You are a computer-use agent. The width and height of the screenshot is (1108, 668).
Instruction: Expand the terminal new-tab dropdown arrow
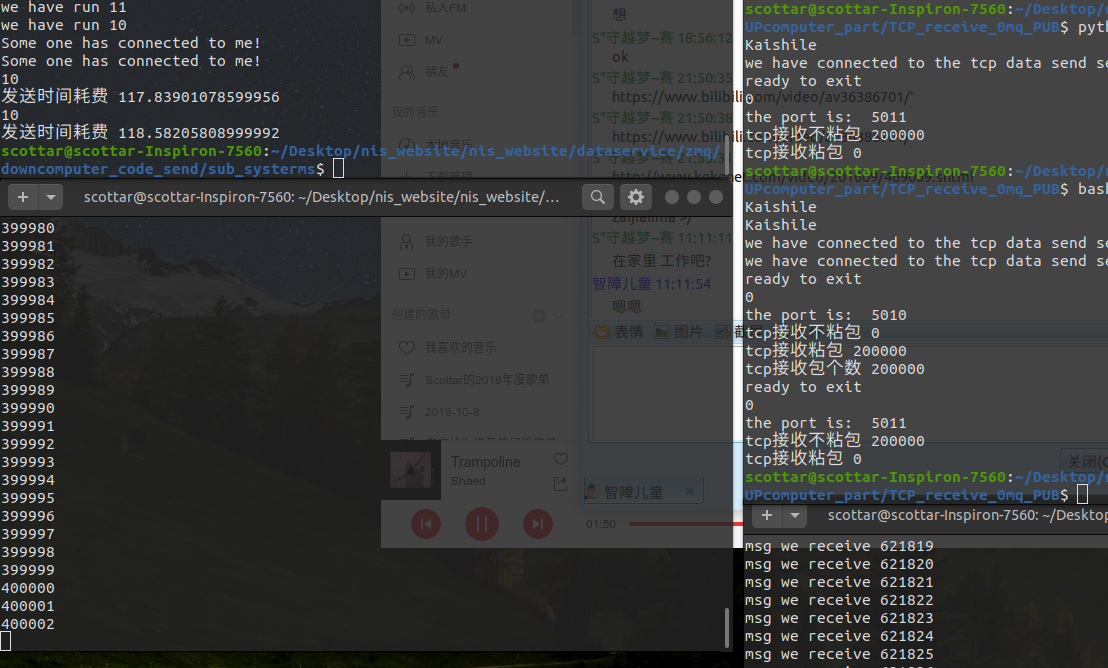[x=51, y=197]
